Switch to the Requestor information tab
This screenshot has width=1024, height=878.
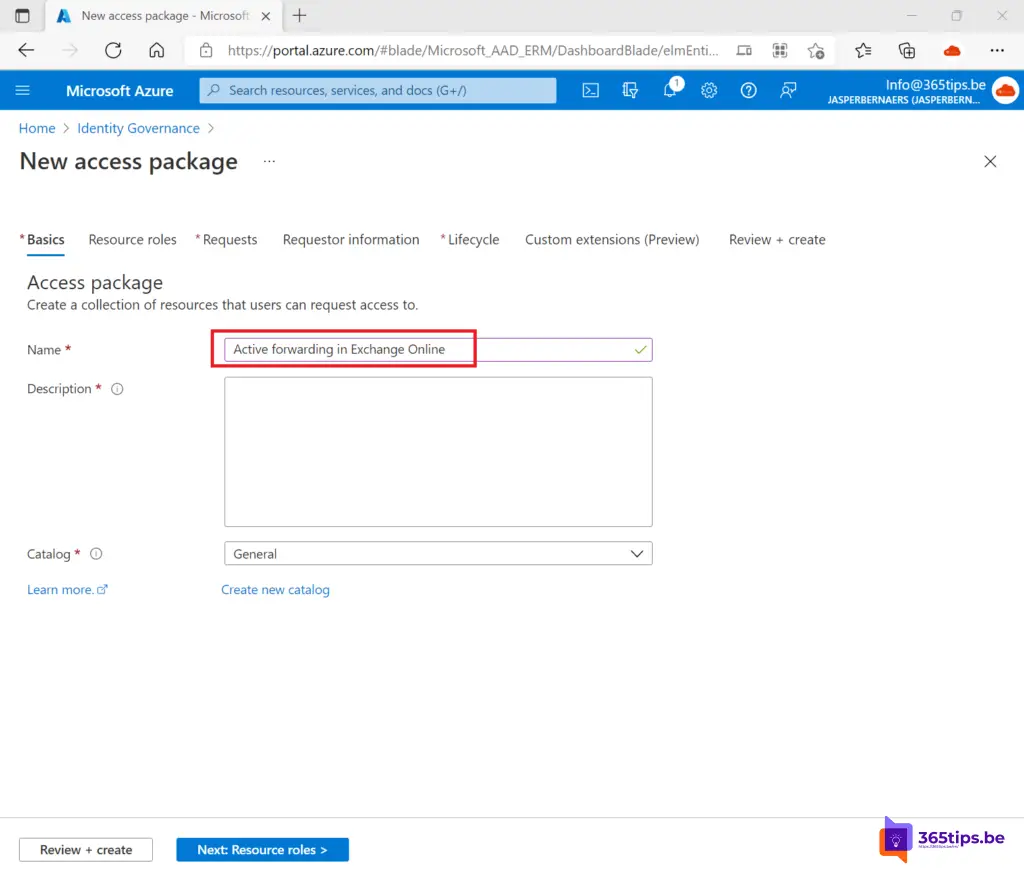[351, 240]
